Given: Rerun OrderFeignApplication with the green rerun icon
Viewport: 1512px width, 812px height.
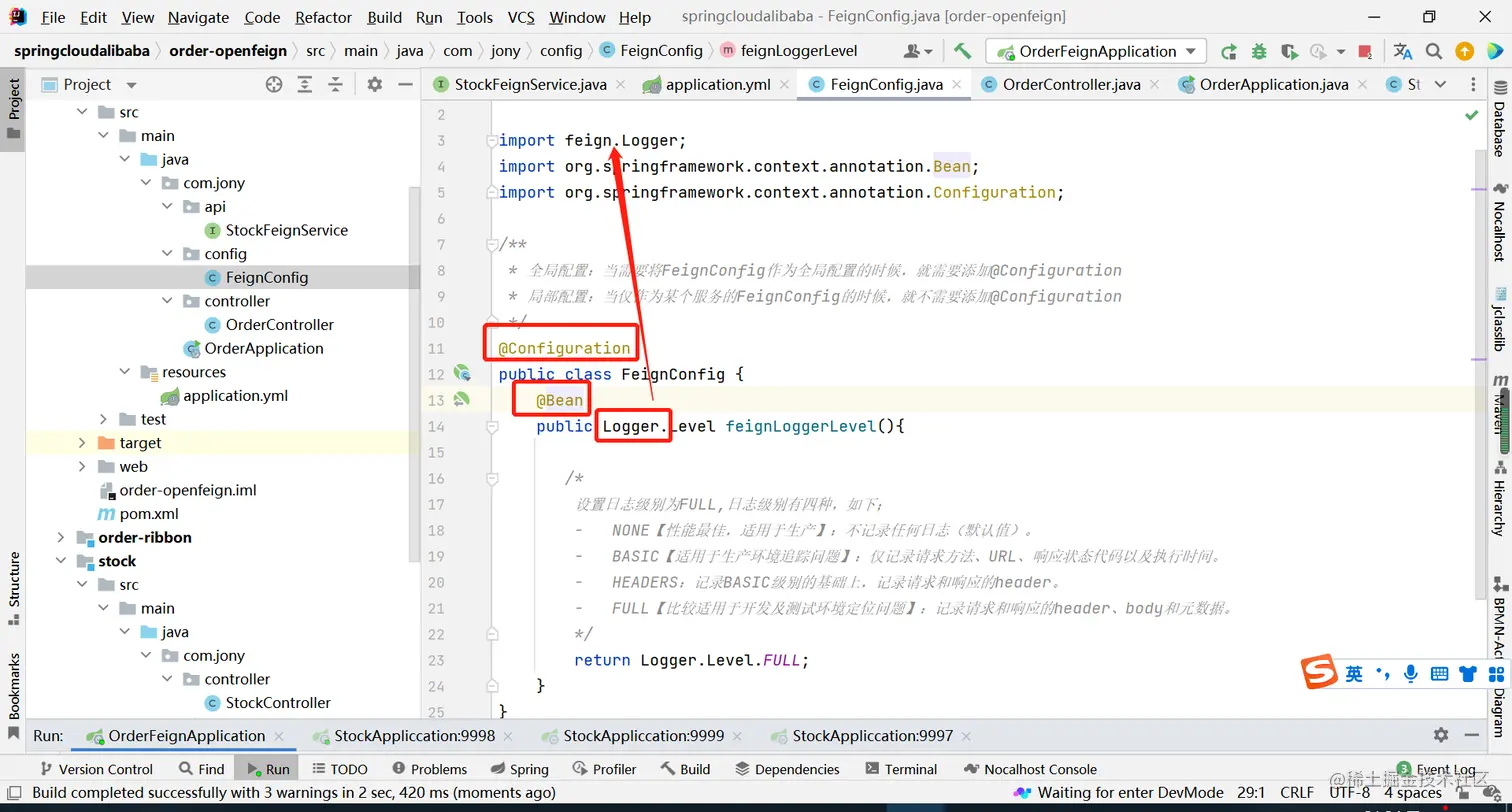Looking at the screenshot, I should pyautogui.click(x=1229, y=51).
